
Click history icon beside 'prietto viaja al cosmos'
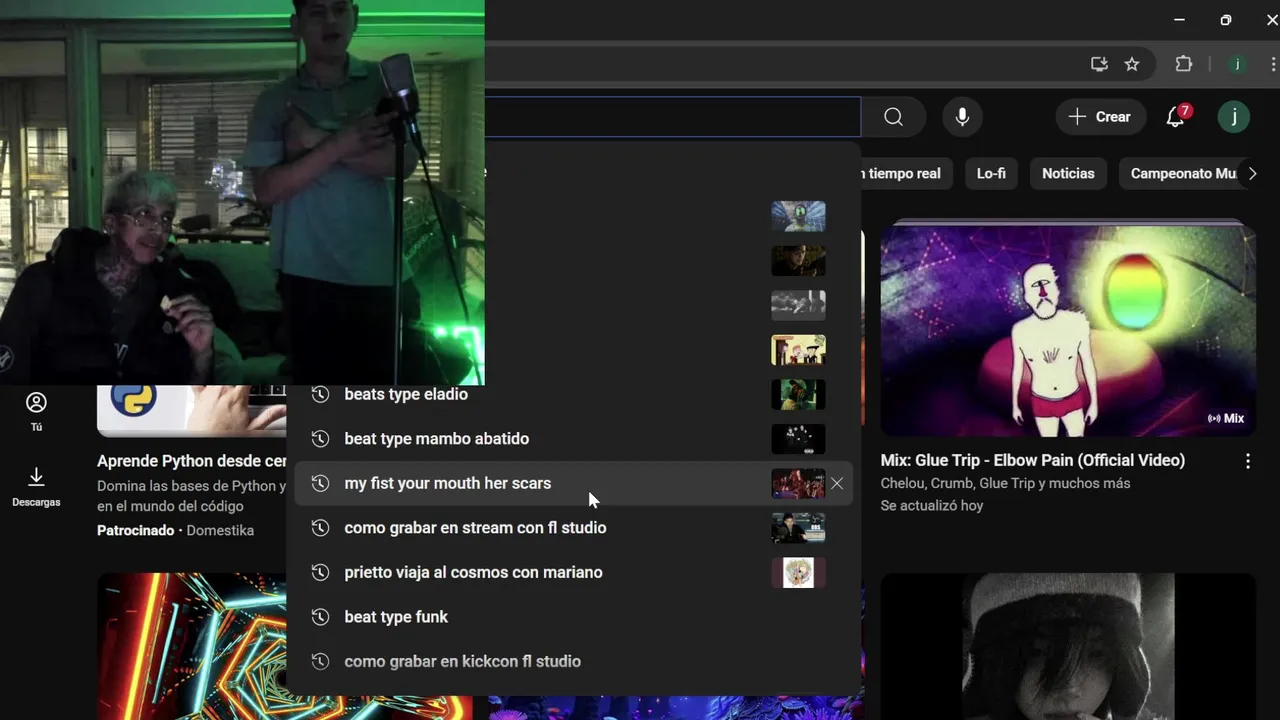(x=320, y=572)
